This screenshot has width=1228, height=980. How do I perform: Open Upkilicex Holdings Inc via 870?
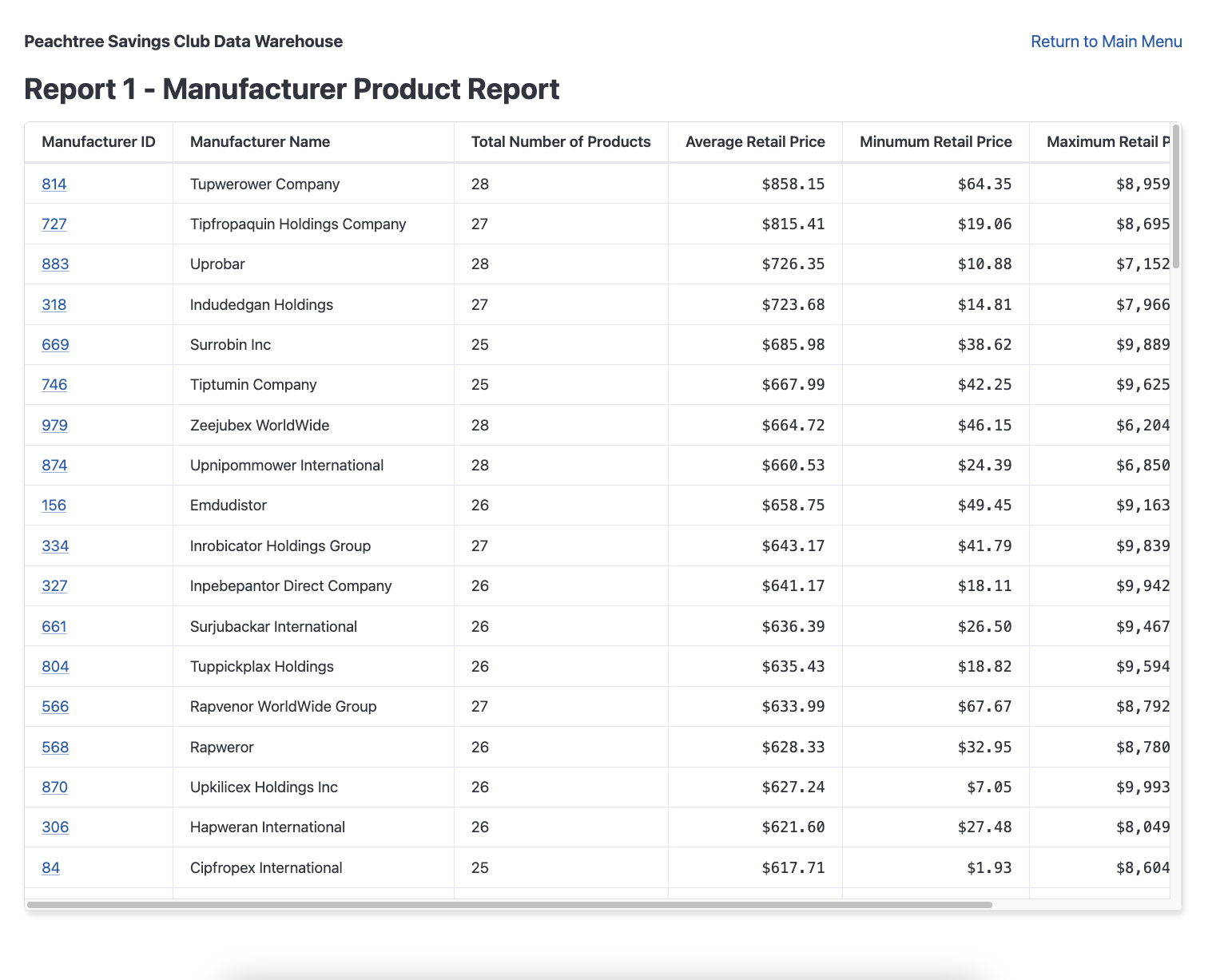coord(54,787)
